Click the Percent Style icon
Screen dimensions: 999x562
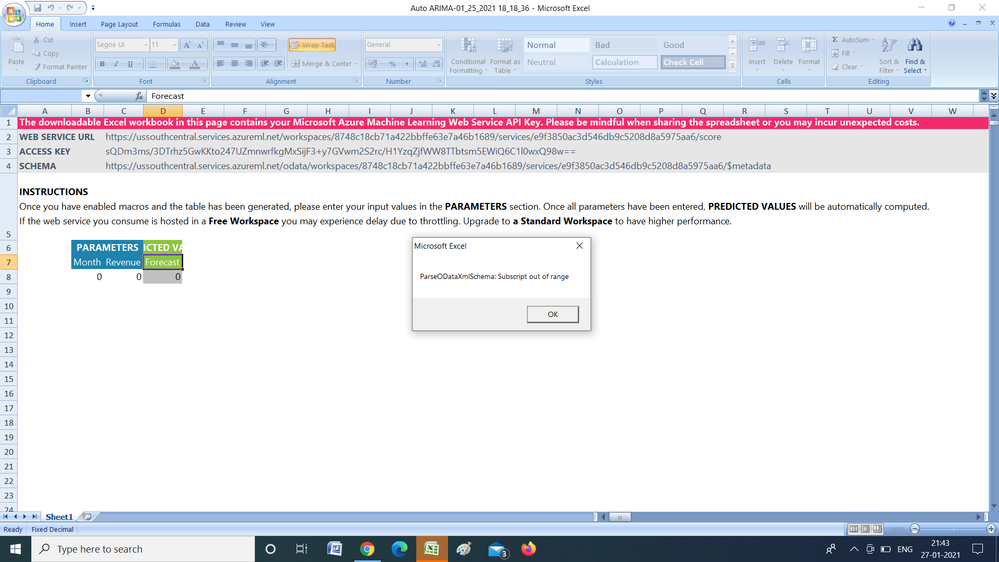pyautogui.click(x=392, y=64)
